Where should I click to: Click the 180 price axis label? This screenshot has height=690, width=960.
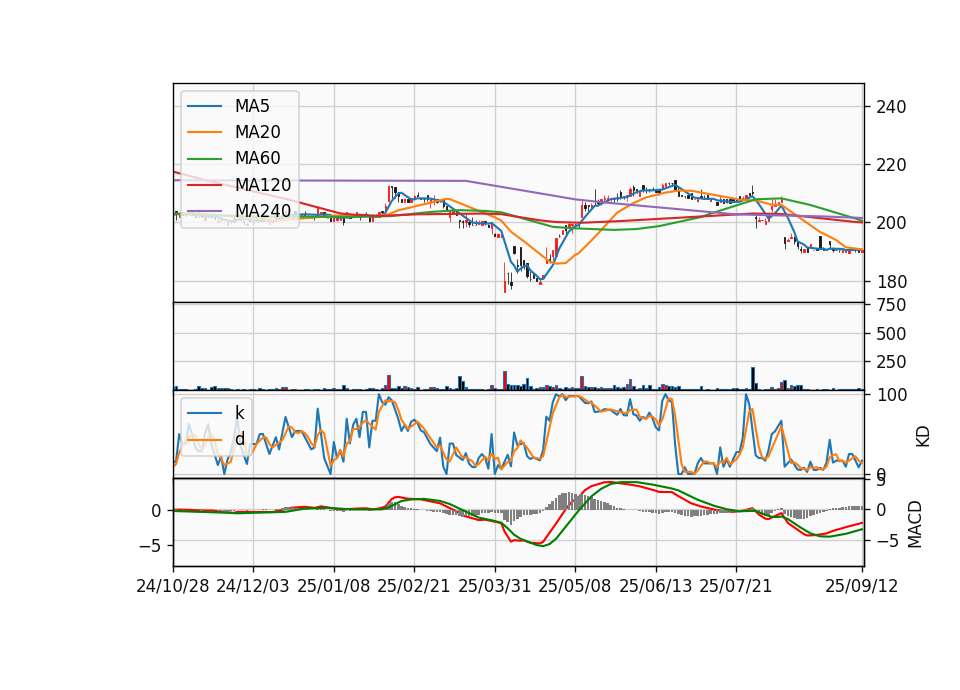click(x=891, y=282)
